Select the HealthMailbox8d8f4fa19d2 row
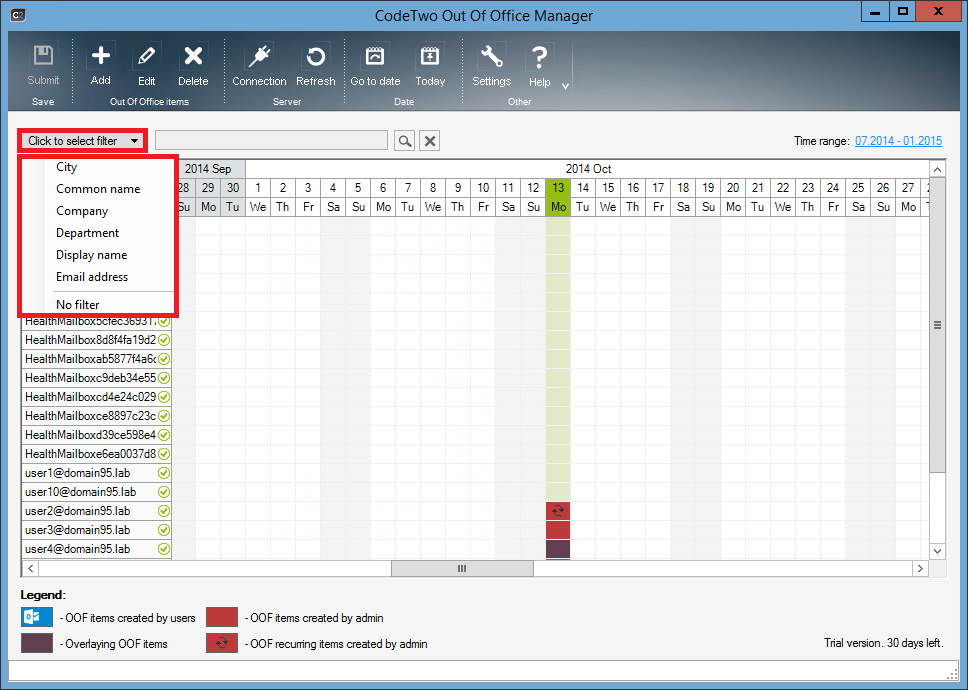Image resolution: width=968 pixels, height=690 pixels. tap(96, 340)
